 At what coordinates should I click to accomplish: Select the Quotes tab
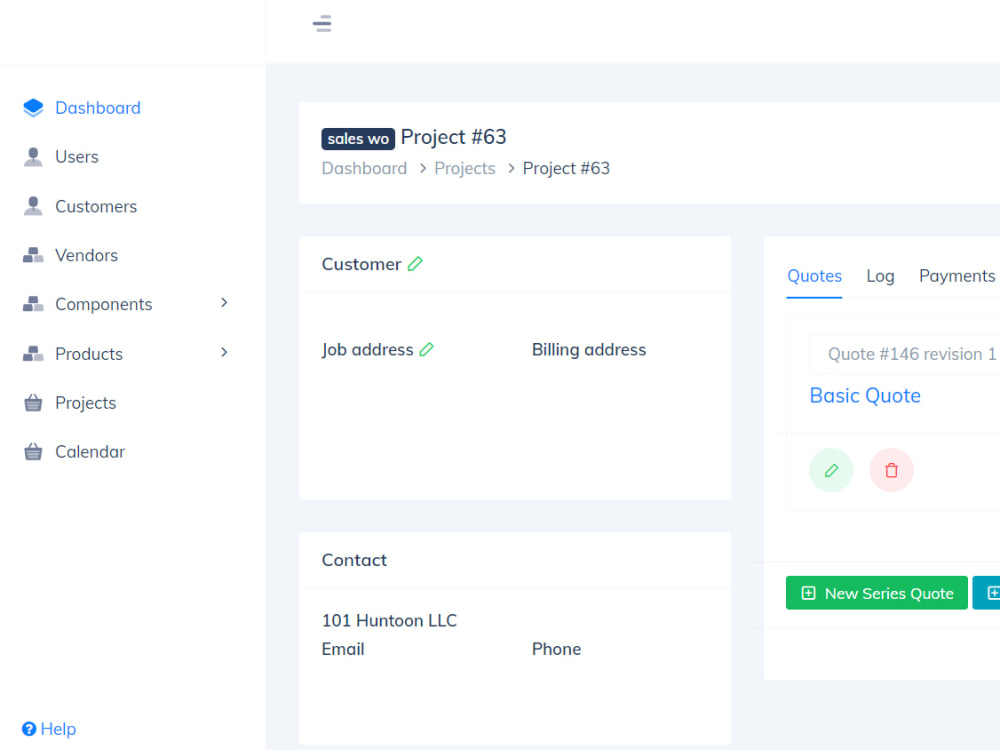tap(814, 276)
